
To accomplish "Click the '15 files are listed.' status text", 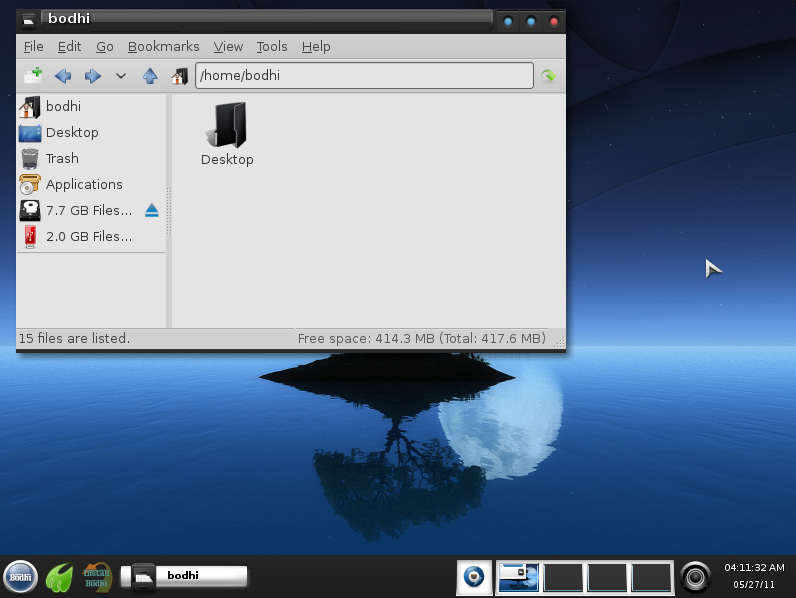I will 74,339.
